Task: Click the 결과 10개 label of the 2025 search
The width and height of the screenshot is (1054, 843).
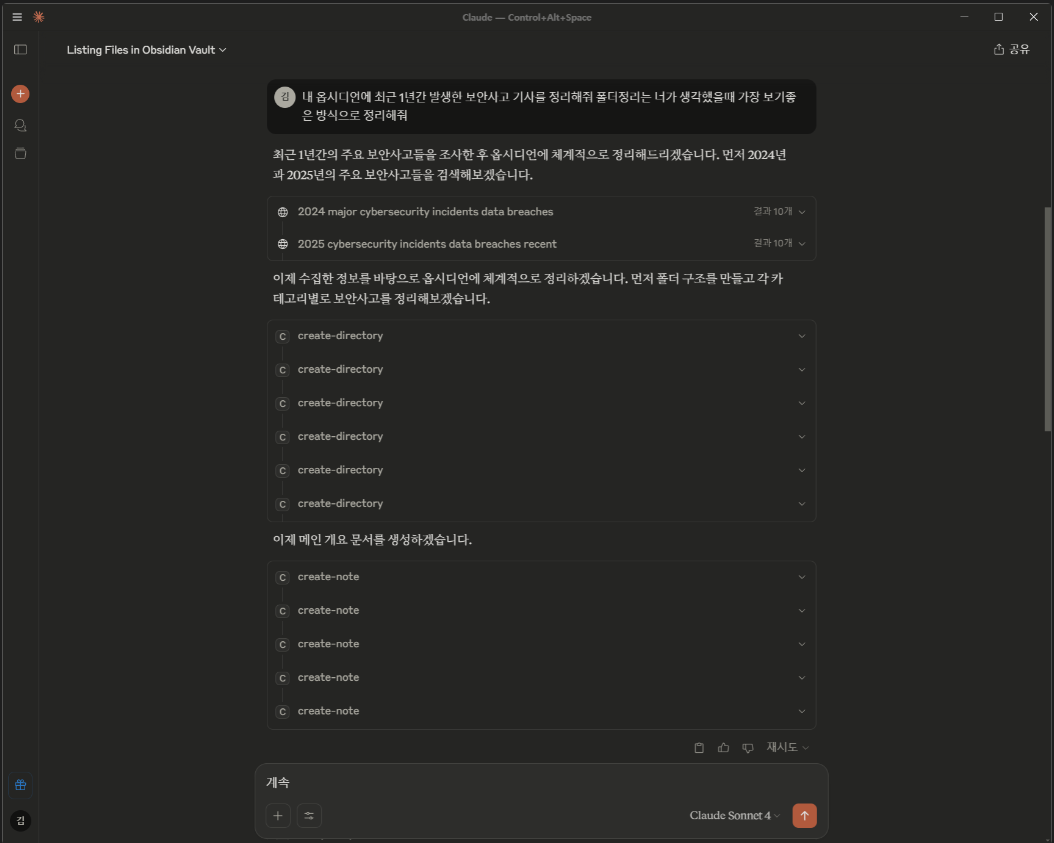Action: click(x=772, y=243)
